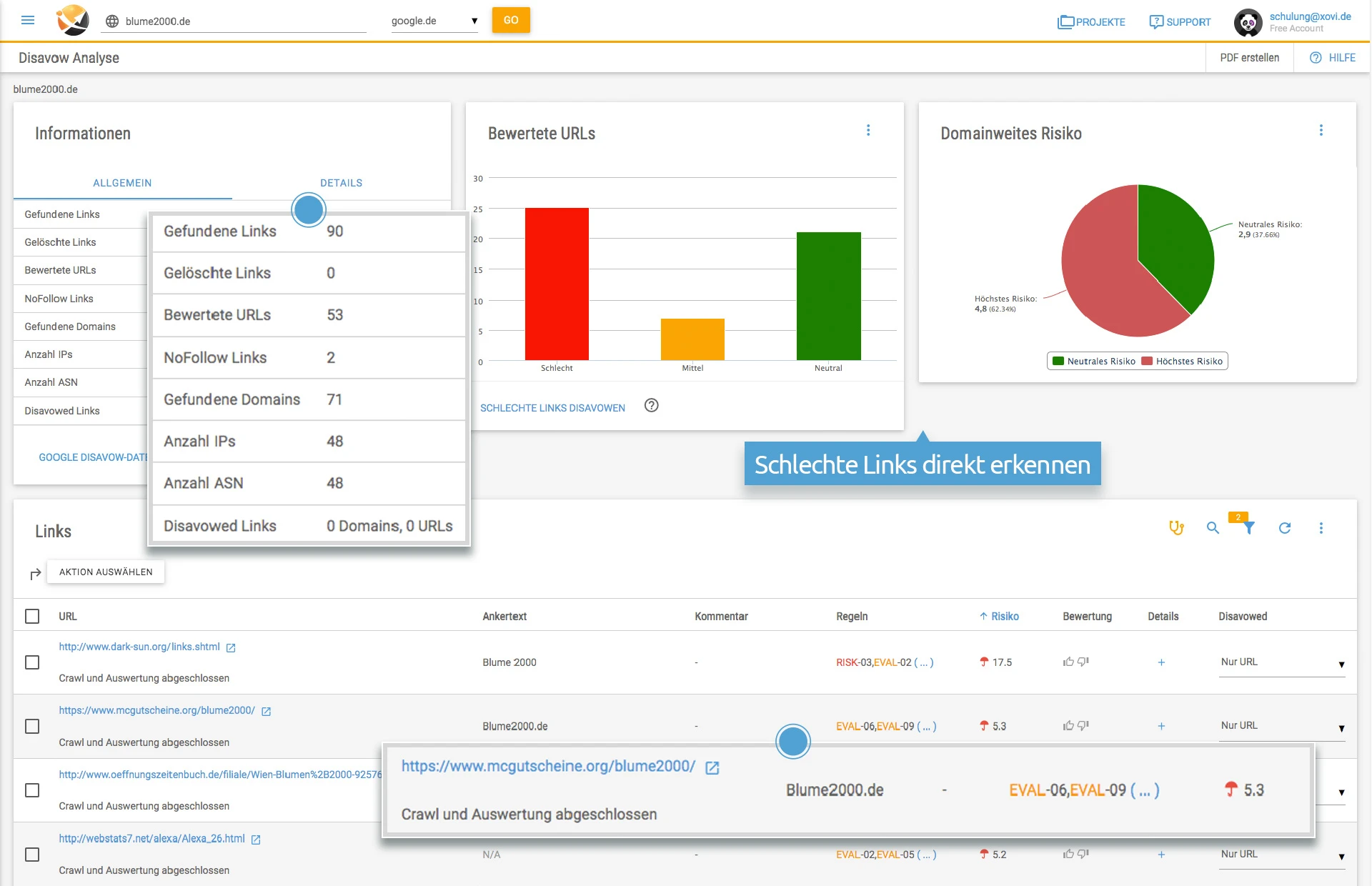
Task: Open the google.de search engine dropdown
Action: (x=434, y=21)
